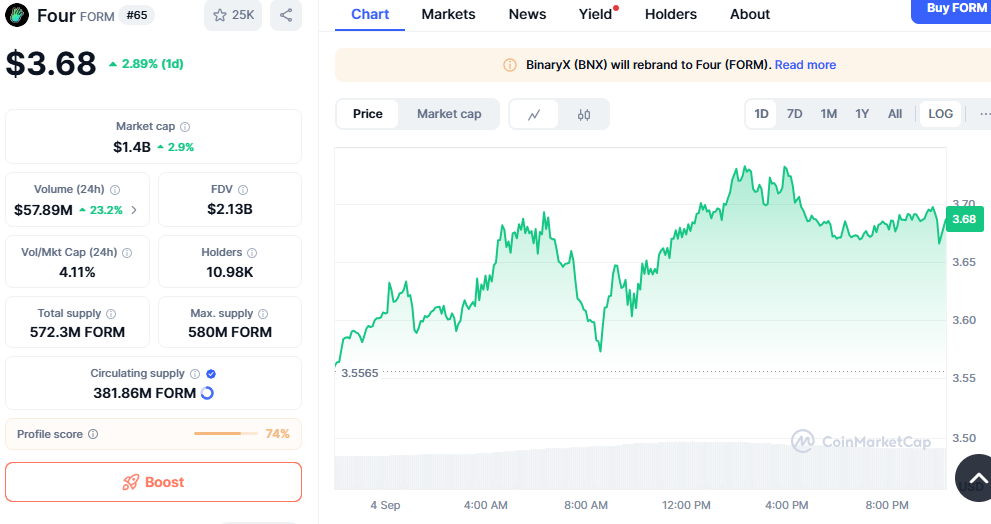Image resolution: width=991 pixels, height=524 pixels.
Task: Click the Market cap info icon
Action: pyautogui.click(x=185, y=127)
